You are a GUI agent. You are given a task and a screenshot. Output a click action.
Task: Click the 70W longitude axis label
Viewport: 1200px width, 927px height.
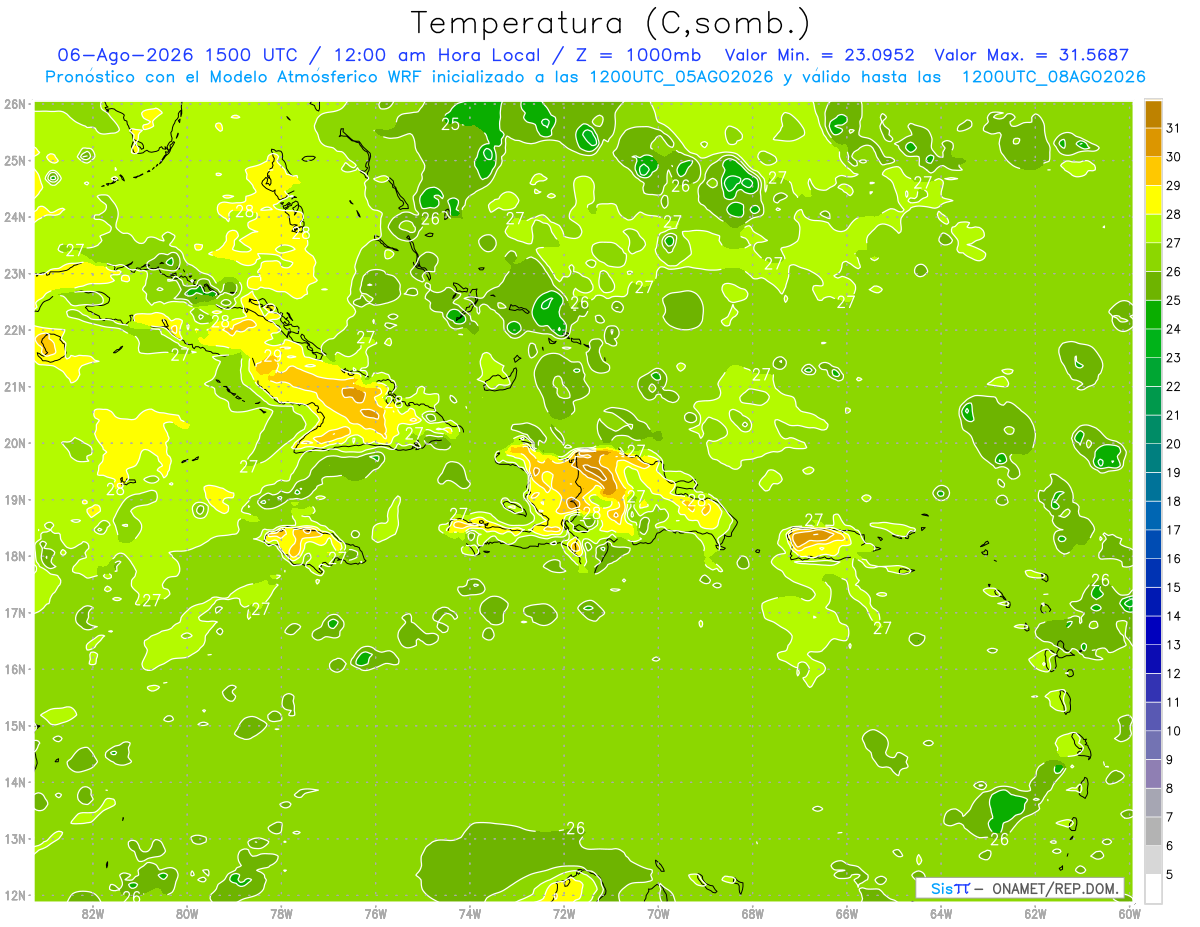tap(658, 913)
